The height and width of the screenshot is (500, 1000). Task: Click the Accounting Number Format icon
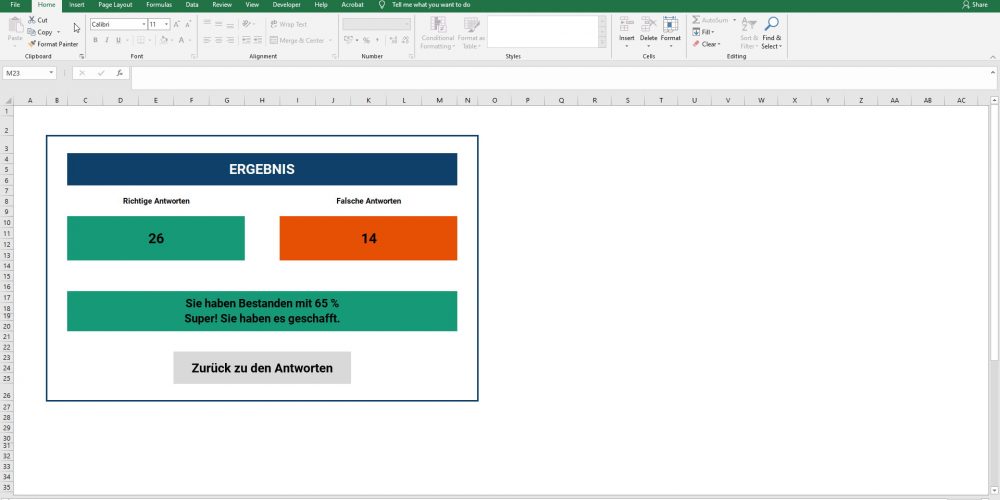348,40
